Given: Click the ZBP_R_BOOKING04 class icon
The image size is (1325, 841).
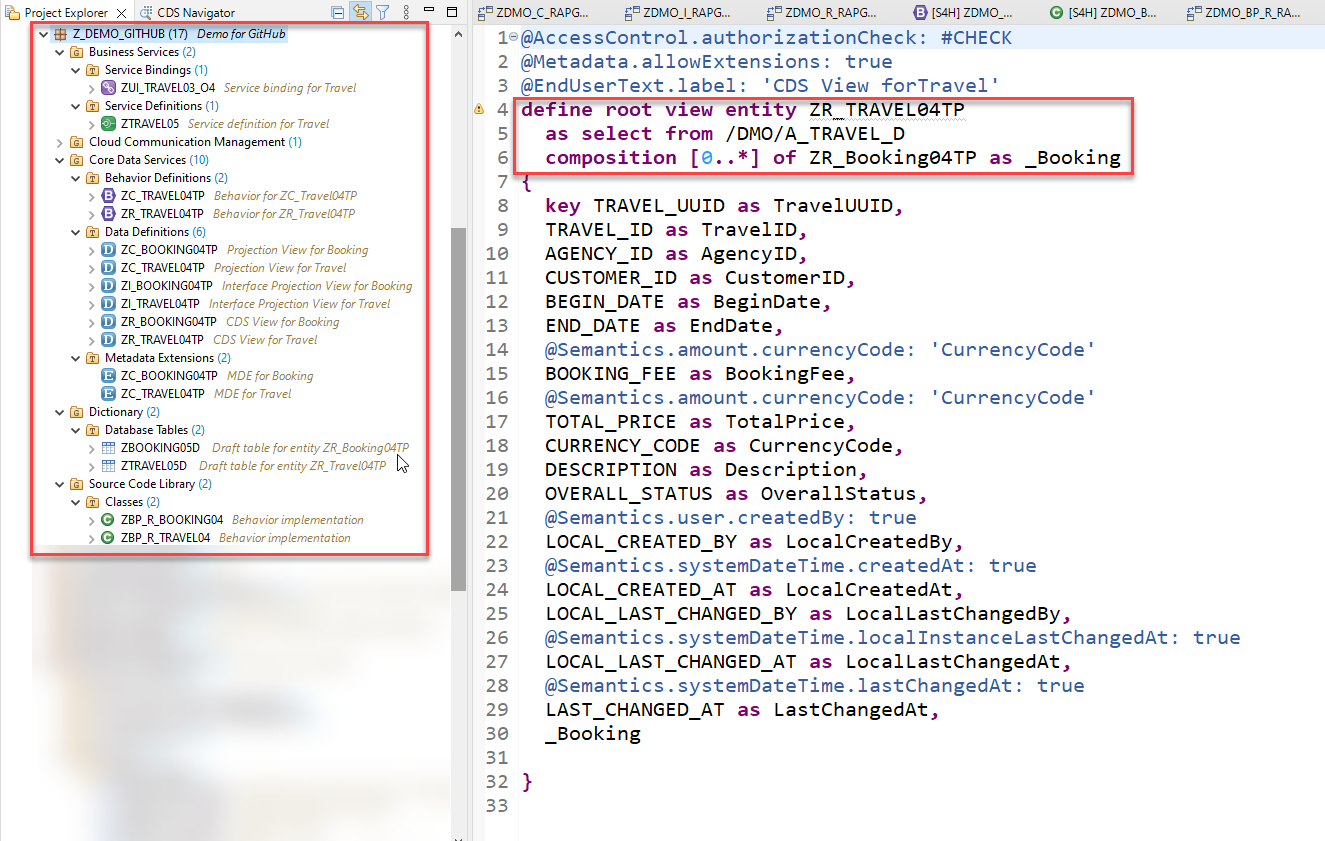Looking at the screenshot, I should pos(109,520).
